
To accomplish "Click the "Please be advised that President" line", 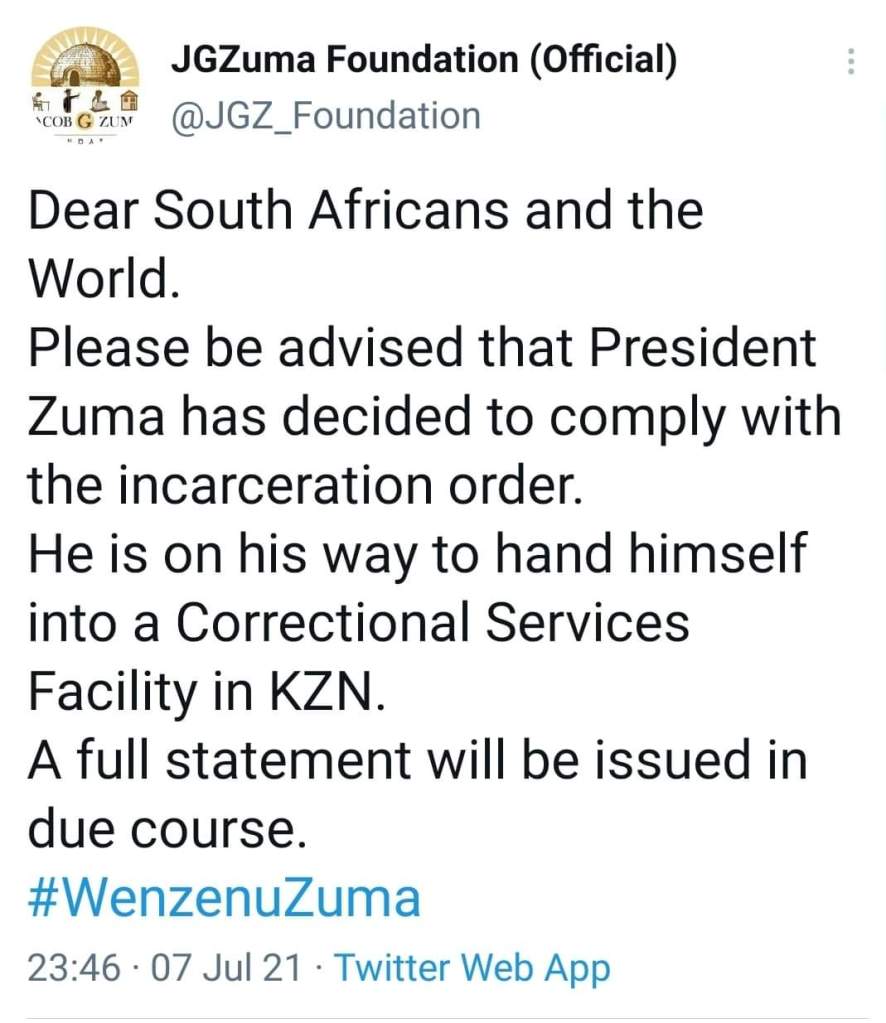I will tap(422, 349).
